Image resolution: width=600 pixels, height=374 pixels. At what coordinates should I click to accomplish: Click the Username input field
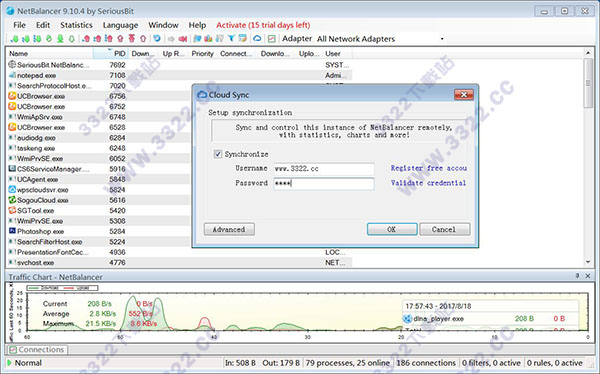324,169
